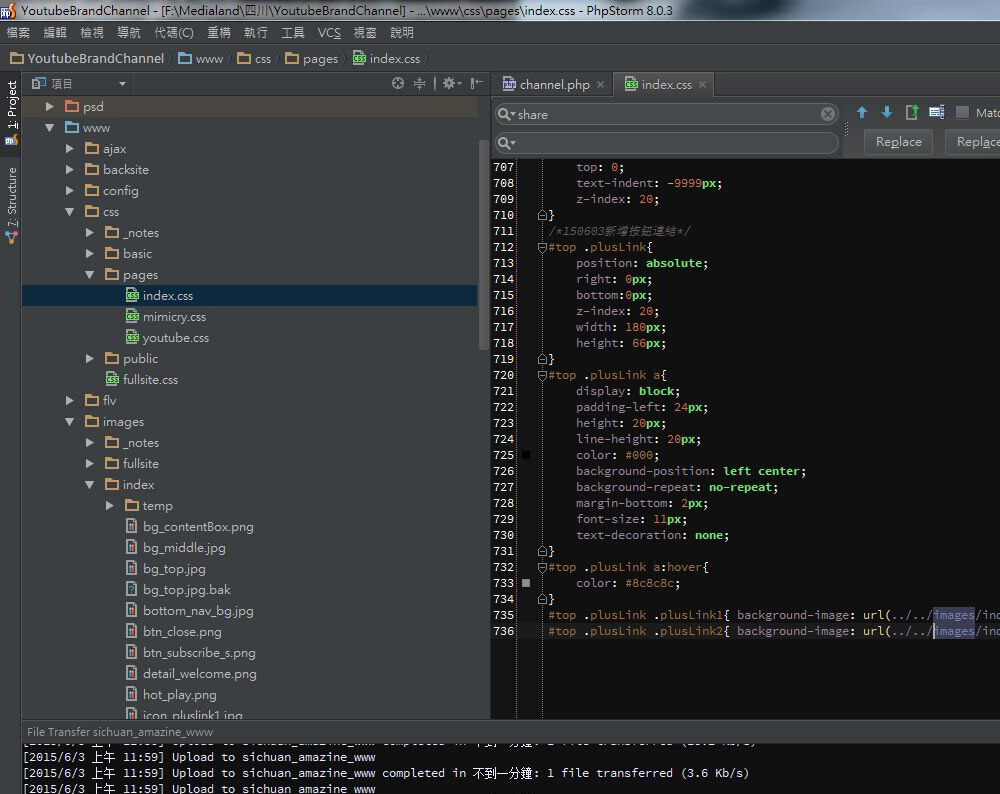Fold the a:hover block at line 732
This screenshot has width=1000, height=794.
(x=542, y=568)
